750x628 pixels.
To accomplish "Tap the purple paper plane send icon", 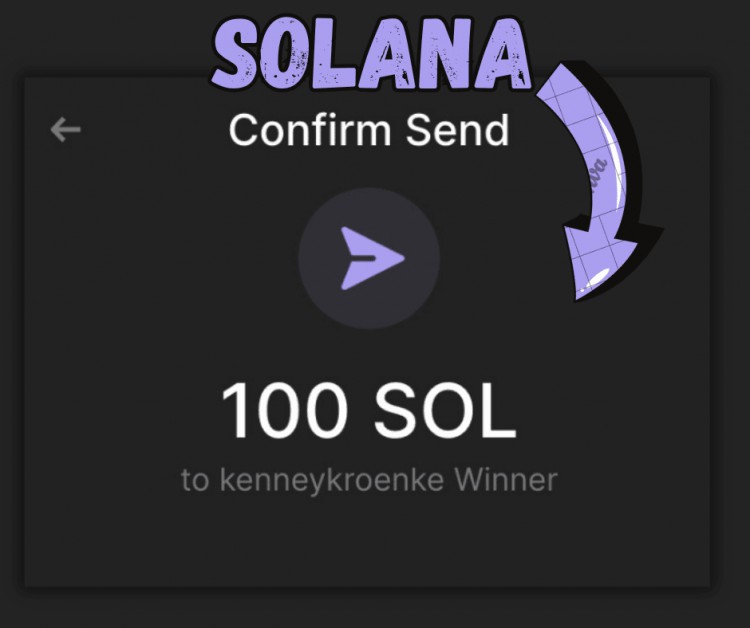I will pyautogui.click(x=372, y=258).
